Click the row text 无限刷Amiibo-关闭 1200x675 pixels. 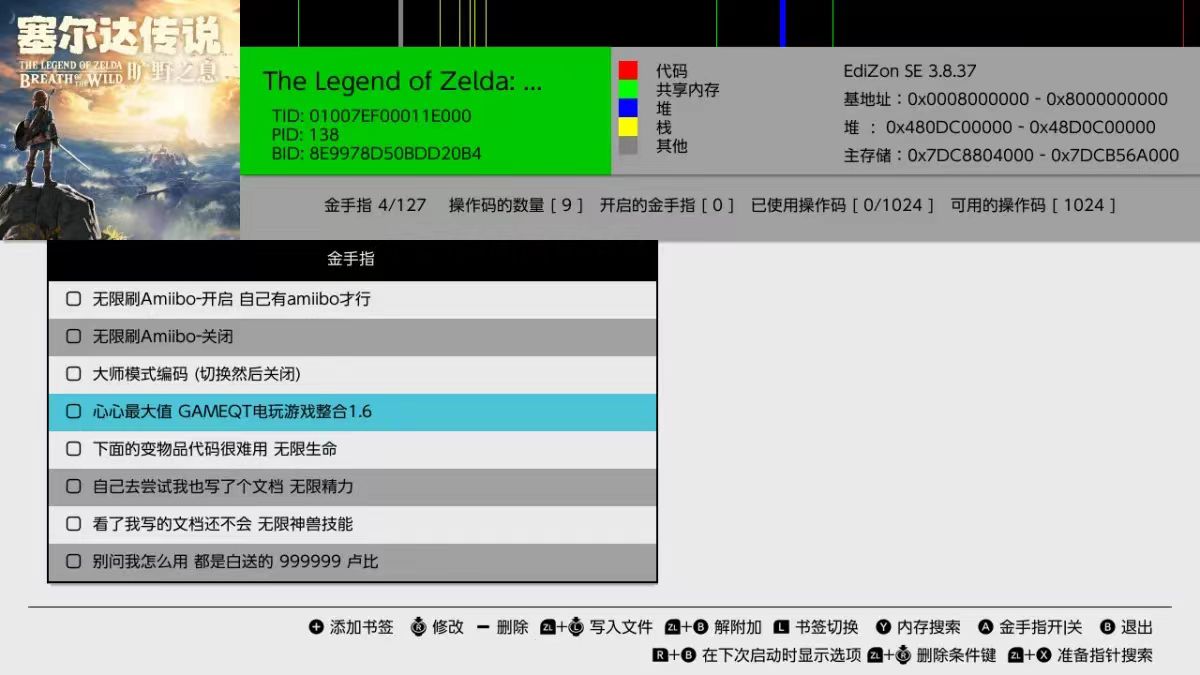pyautogui.click(x=163, y=336)
